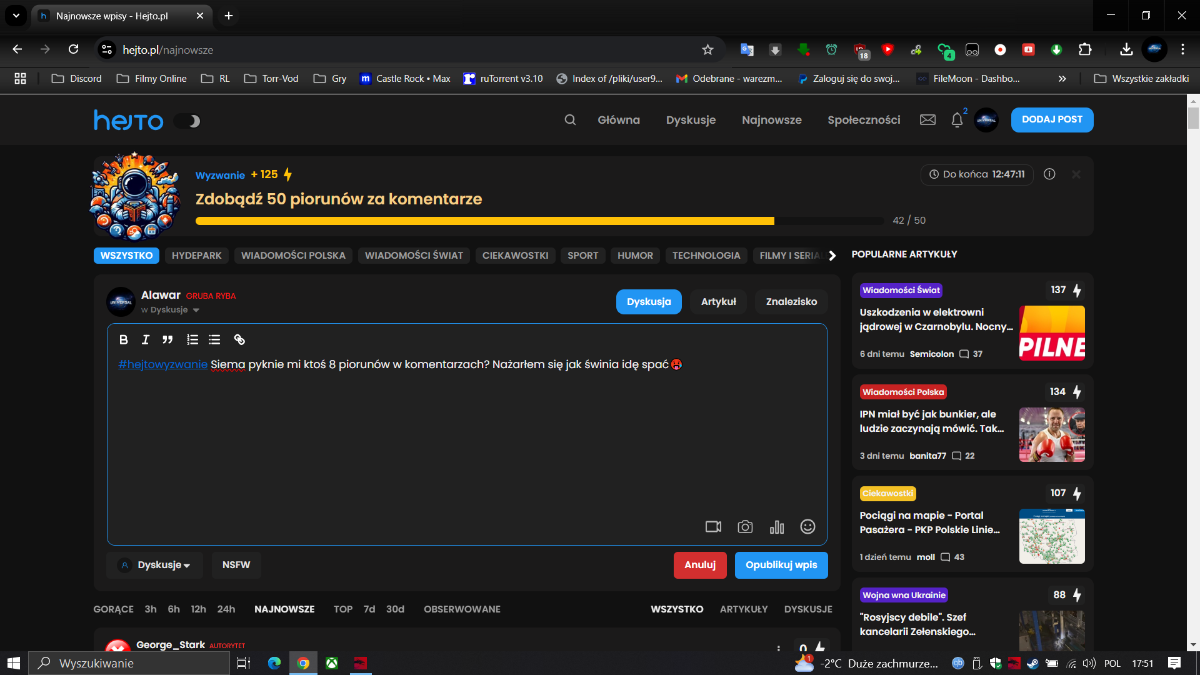
Task: Open Społeczności in the top navigation
Action: tap(864, 120)
